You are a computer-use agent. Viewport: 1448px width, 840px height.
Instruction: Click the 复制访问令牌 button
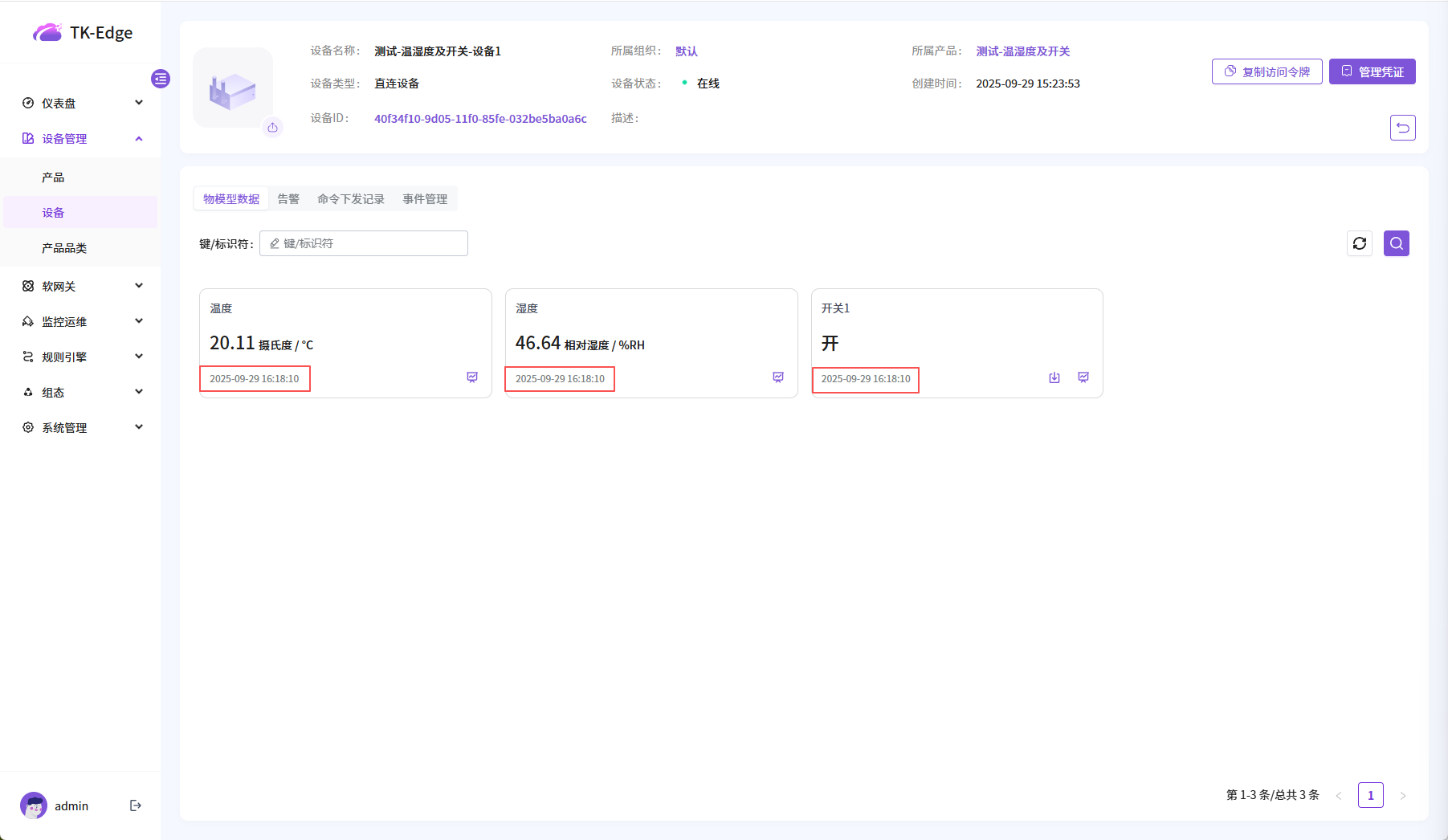click(1266, 71)
